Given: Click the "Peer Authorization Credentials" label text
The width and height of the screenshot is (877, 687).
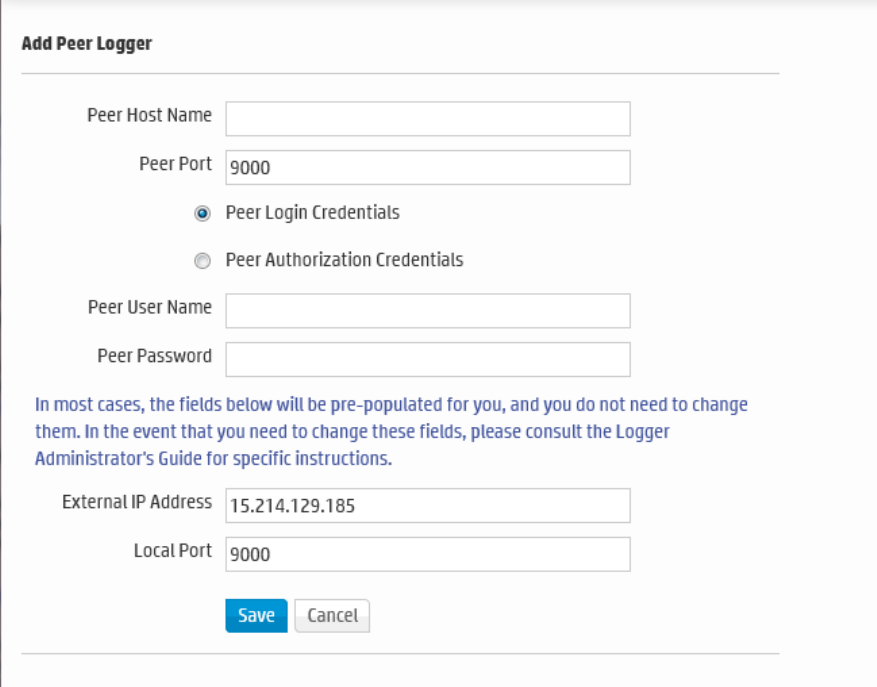Looking at the screenshot, I should pyautogui.click(x=344, y=260).
